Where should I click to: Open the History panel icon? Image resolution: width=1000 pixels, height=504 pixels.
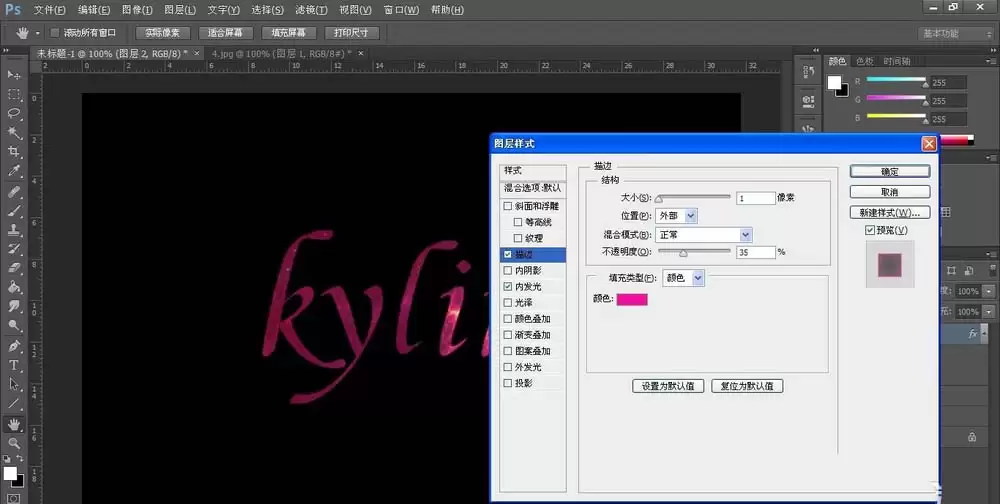tap(809, 73)
